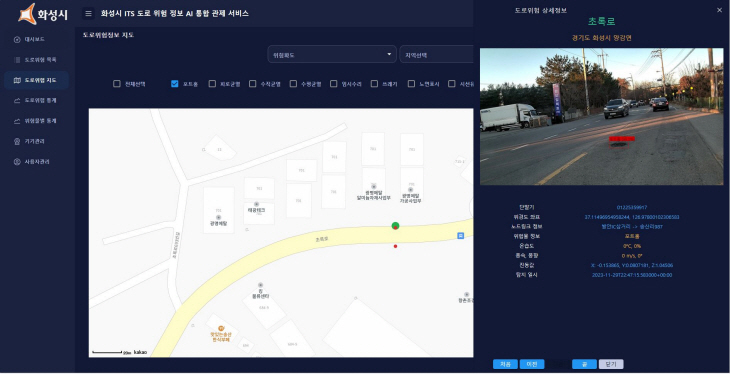Uncheck the 포트홀 checkbox
Screen dimensions: 730x374
pos(175,84)
